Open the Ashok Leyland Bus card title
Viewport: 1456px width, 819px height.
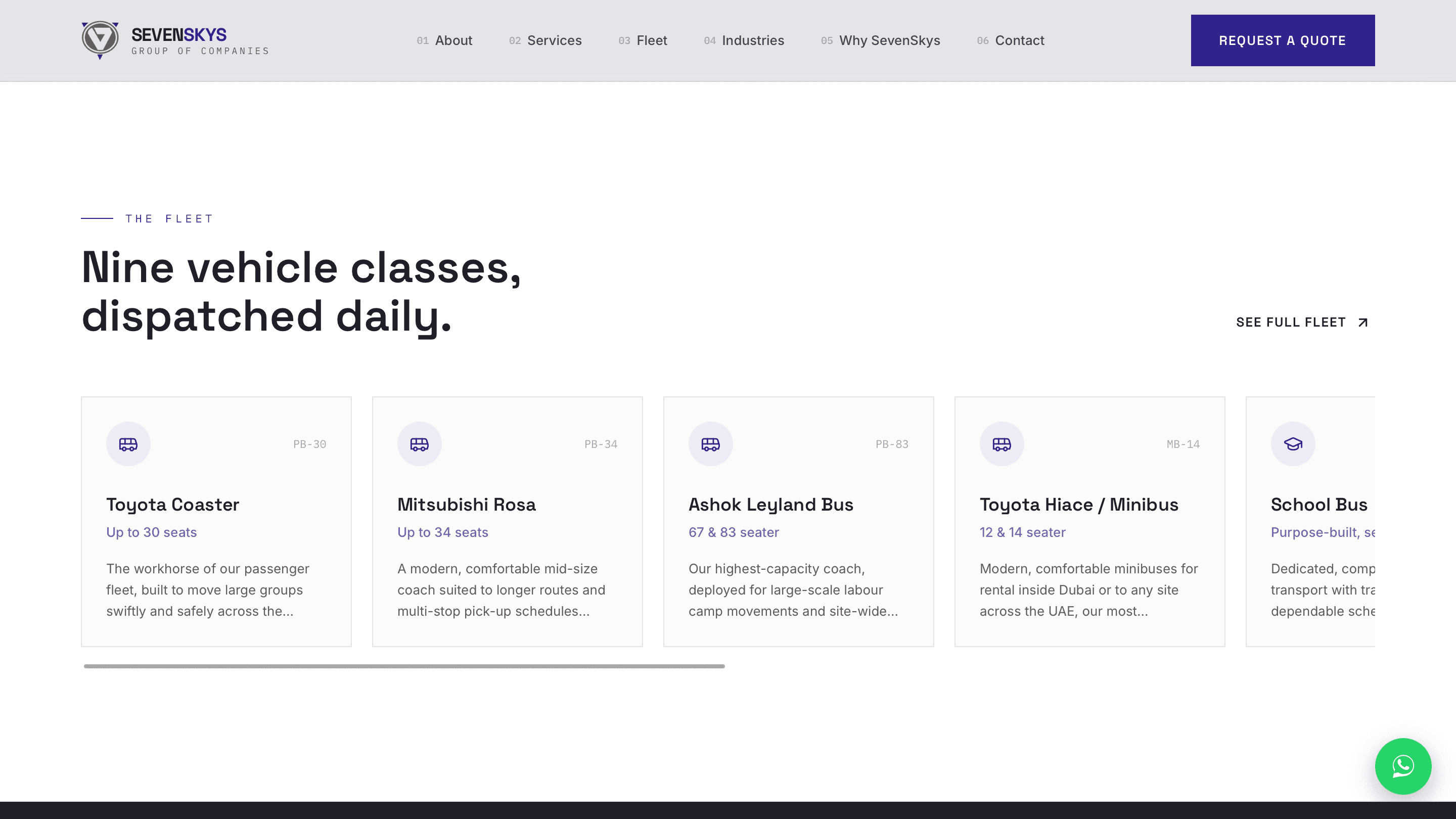[770, 504]
